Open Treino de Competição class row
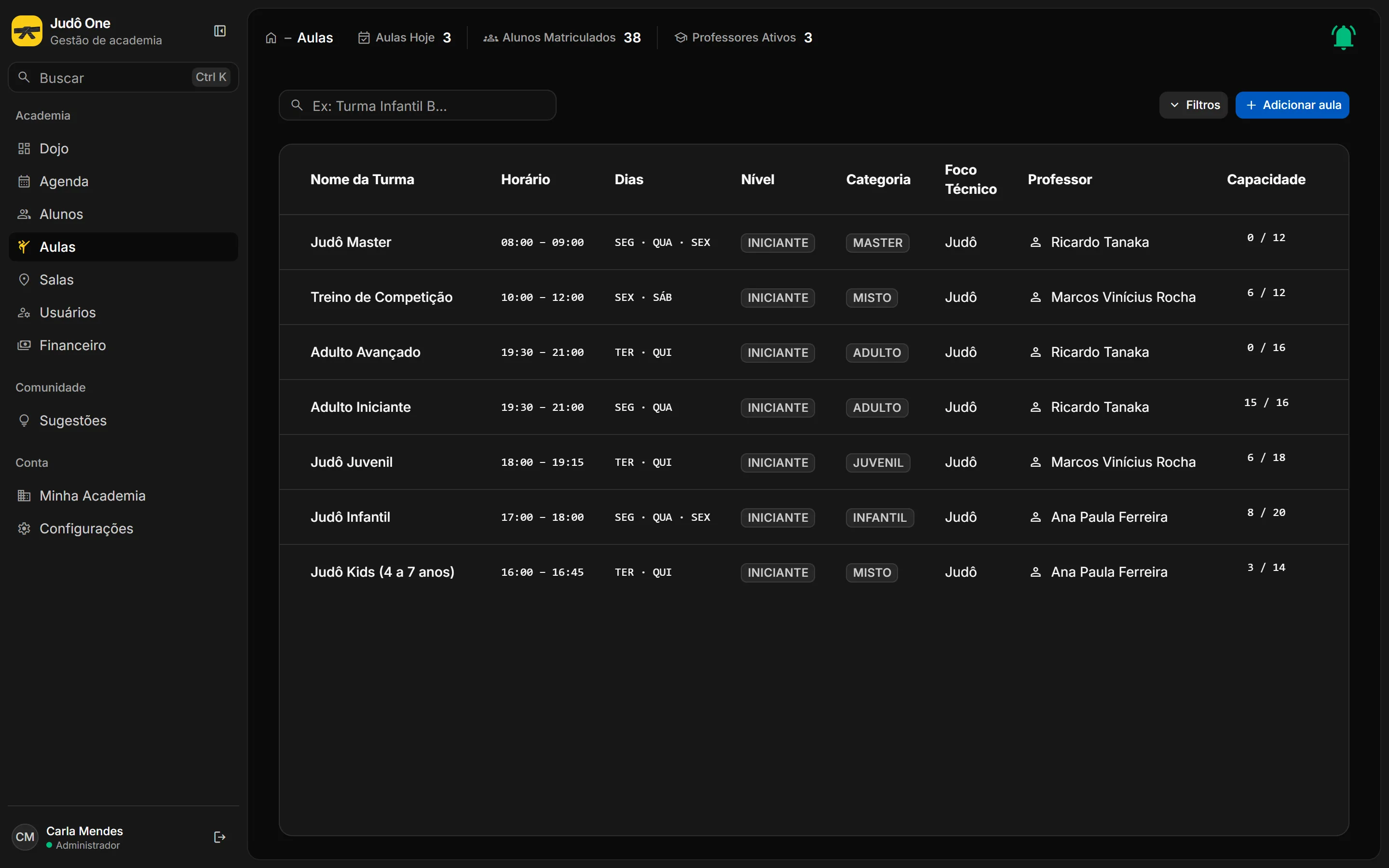Screen dimensions: 1389x868 click(814, 298)
